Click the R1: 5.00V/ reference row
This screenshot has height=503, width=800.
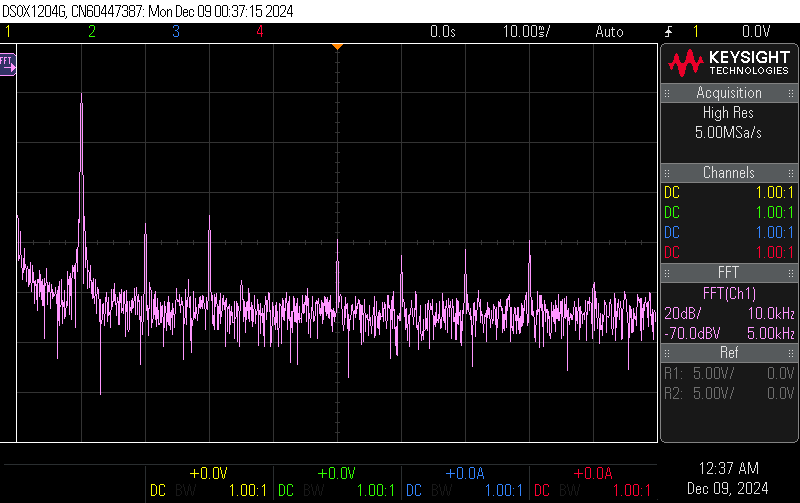click(x=729, y=373)
